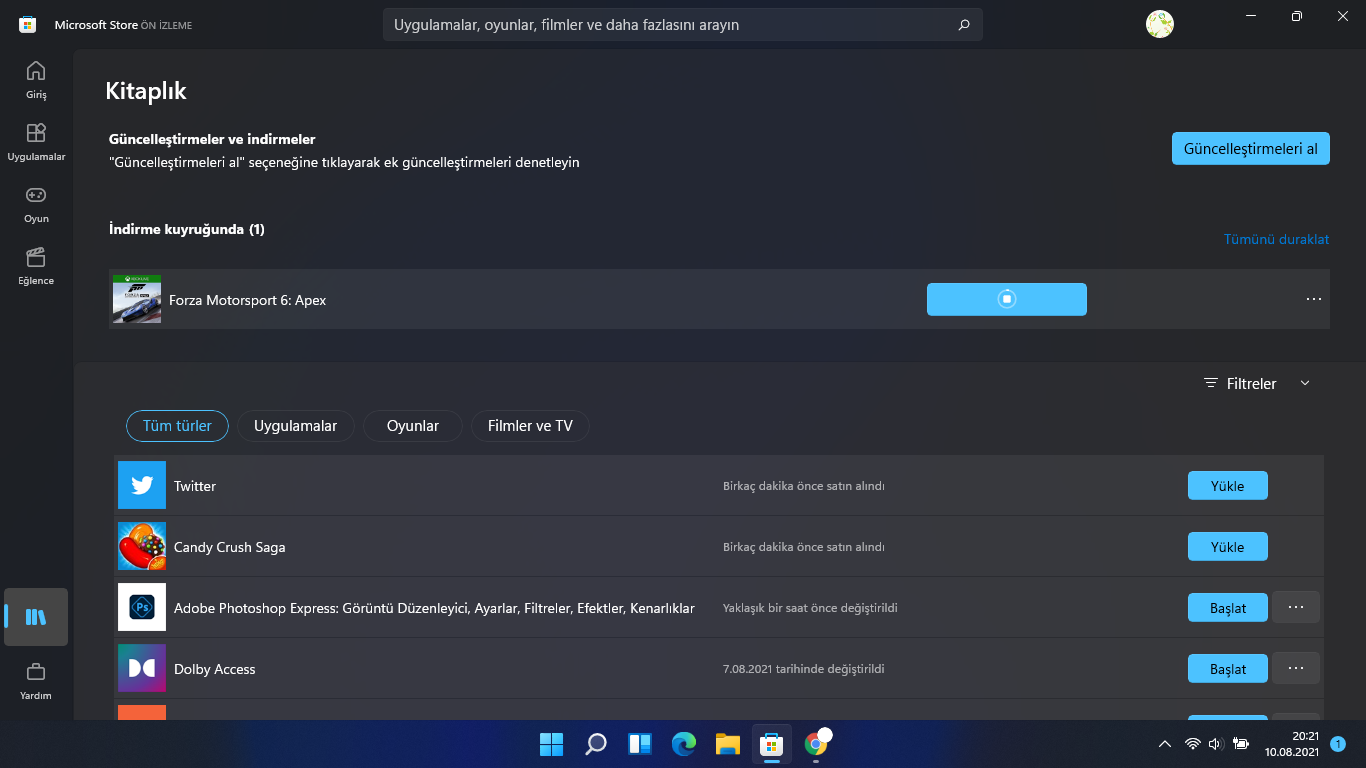The image size is (1366, 768).
Task: Click the Dolby Access app icon
Action: click(x=142, y=669)
